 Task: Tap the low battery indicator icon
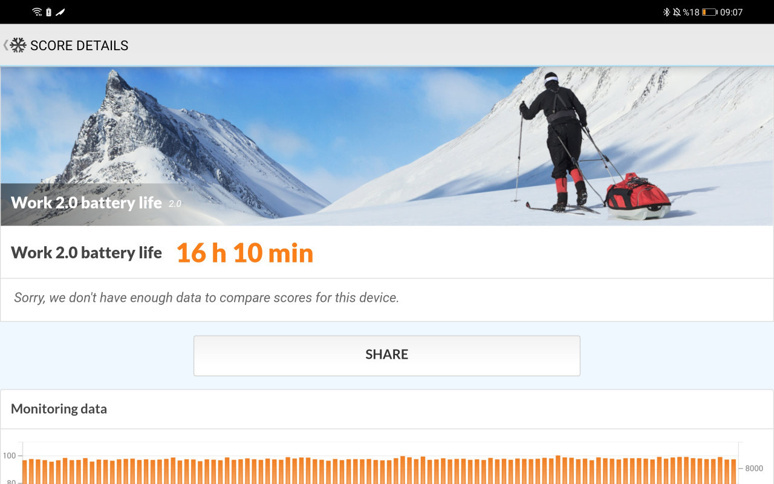(709, 12)
